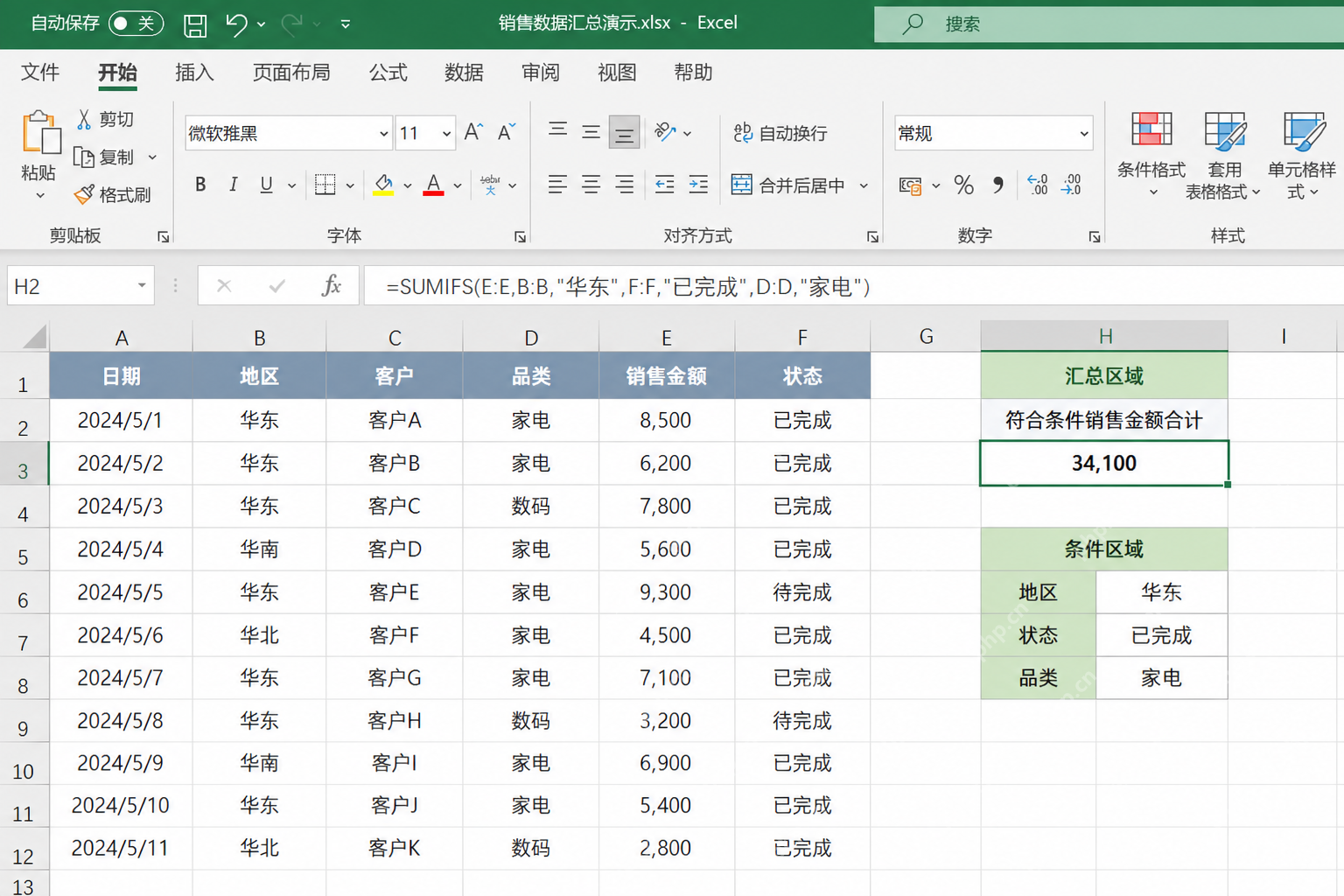Screen dimensions: 1344x896
Task: Toggle the AutoSave (自动保存) switch
Action: click(x=136, y=24)
